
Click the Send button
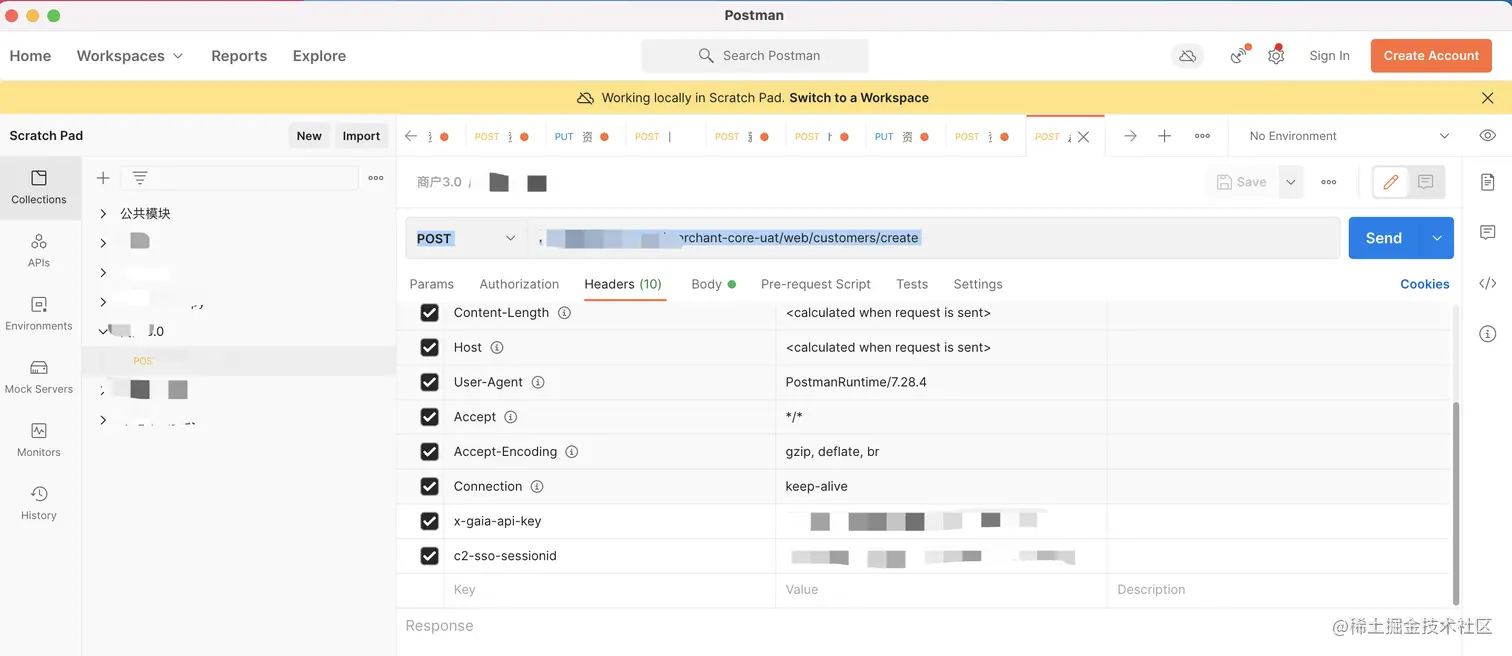tap(1384, 238)
